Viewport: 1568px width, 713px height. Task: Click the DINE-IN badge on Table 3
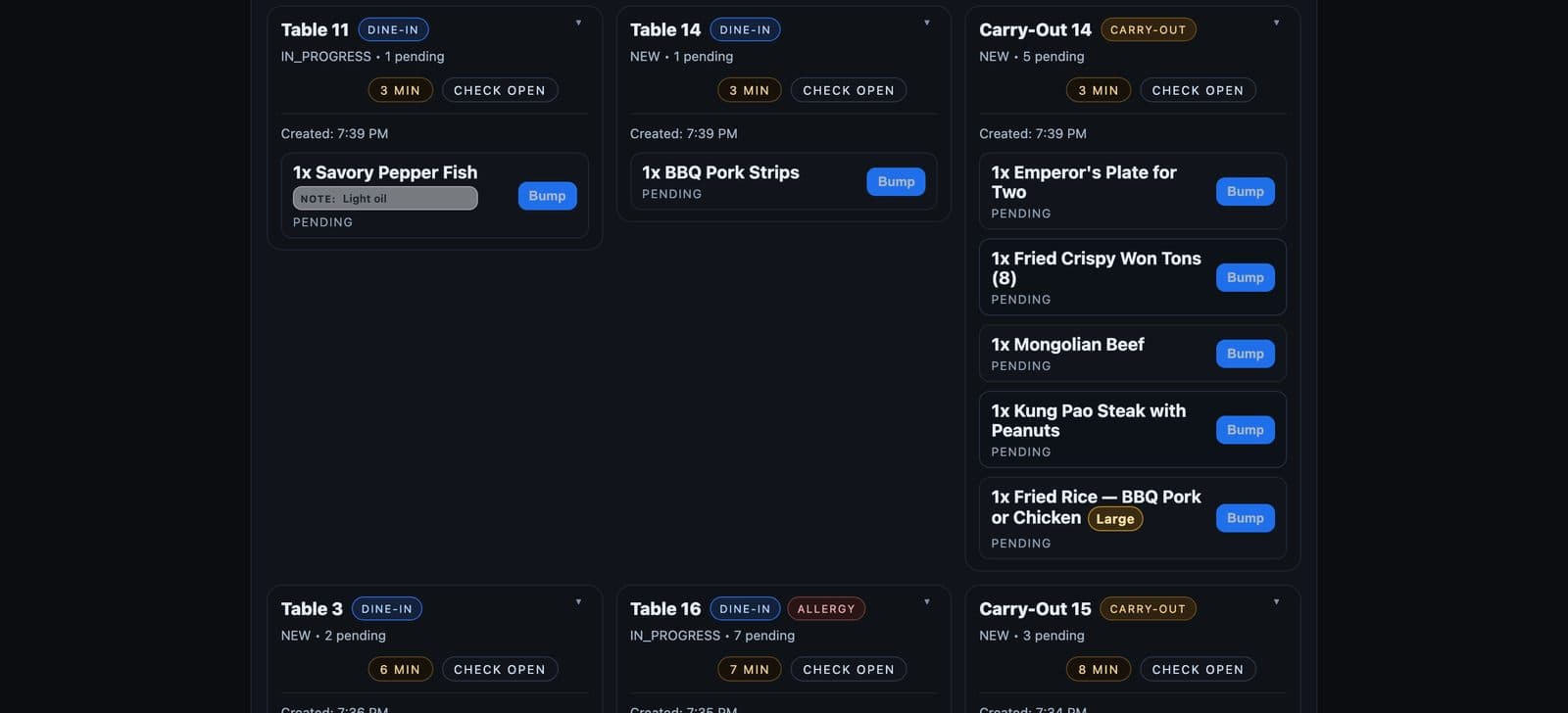(x=387, y=608)
